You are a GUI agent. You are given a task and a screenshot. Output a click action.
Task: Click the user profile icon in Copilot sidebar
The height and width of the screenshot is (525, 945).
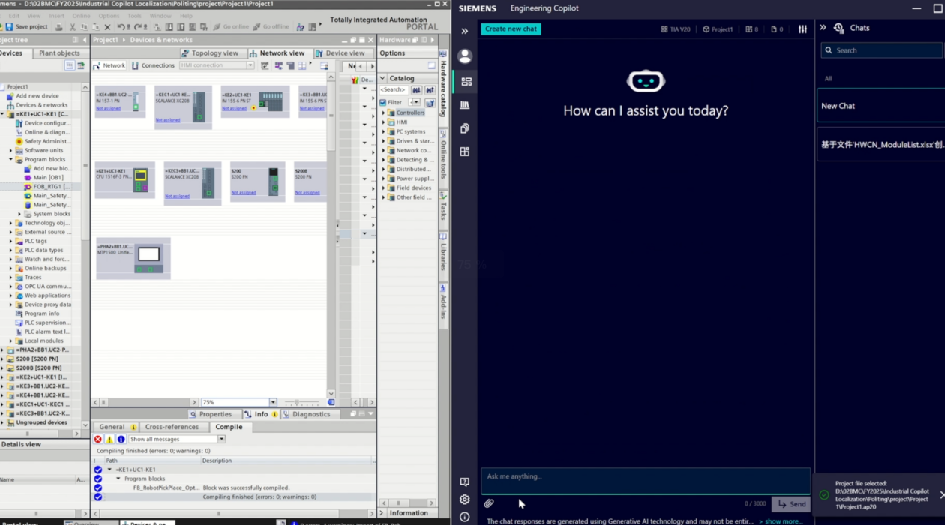point(465,56)
